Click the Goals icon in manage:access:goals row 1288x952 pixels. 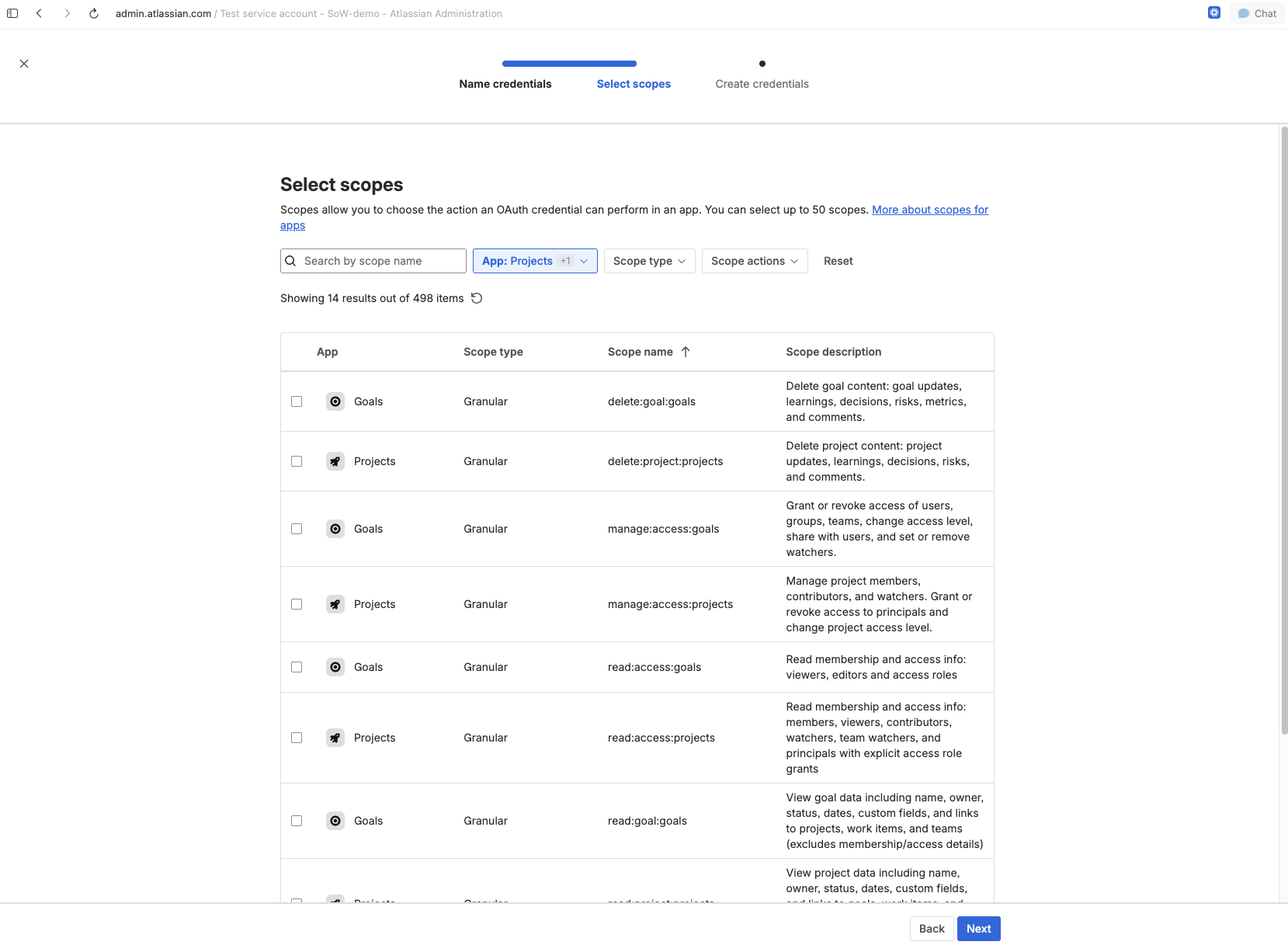click(335, 529)
